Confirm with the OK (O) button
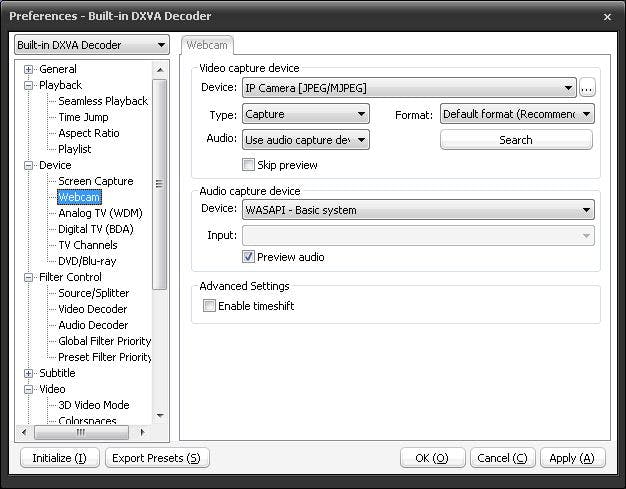Image resolution: width=626 pixels, height=489 pixels. [432, 458]
